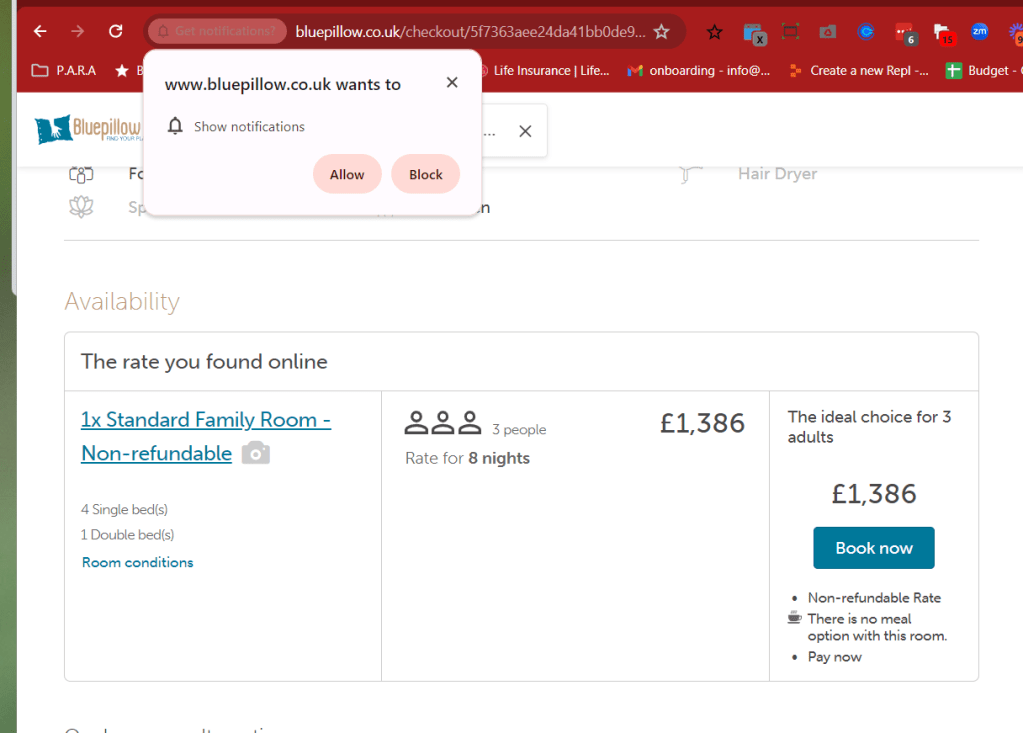Click the browser forward arrow
Image resolution: width=1023 pixels, height=733 pixels.
[78, 31]
